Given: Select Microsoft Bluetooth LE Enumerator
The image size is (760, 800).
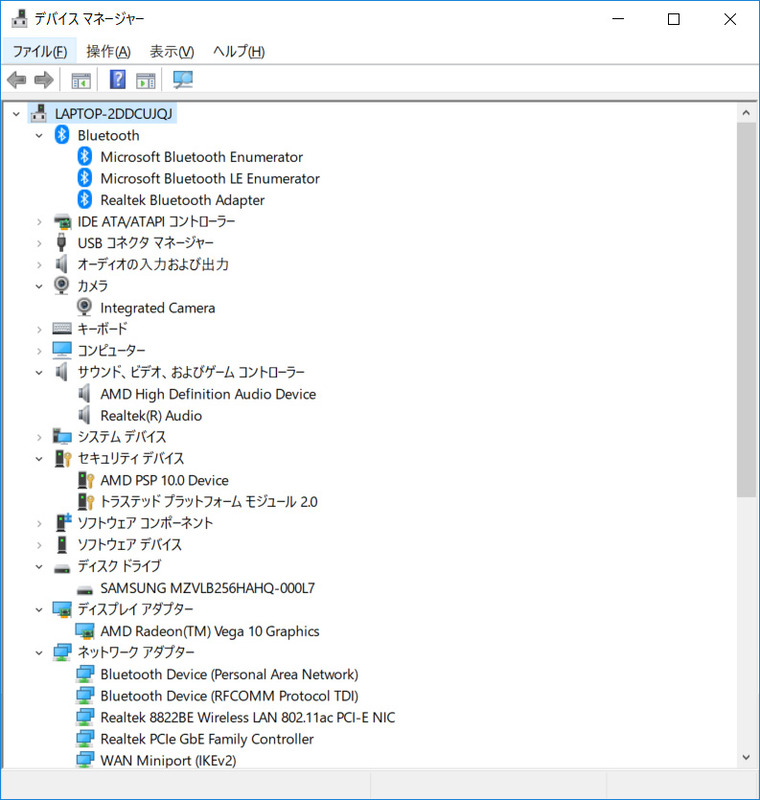Looking at the screenshot, I should pyautogui.click(x=210, y=179).
